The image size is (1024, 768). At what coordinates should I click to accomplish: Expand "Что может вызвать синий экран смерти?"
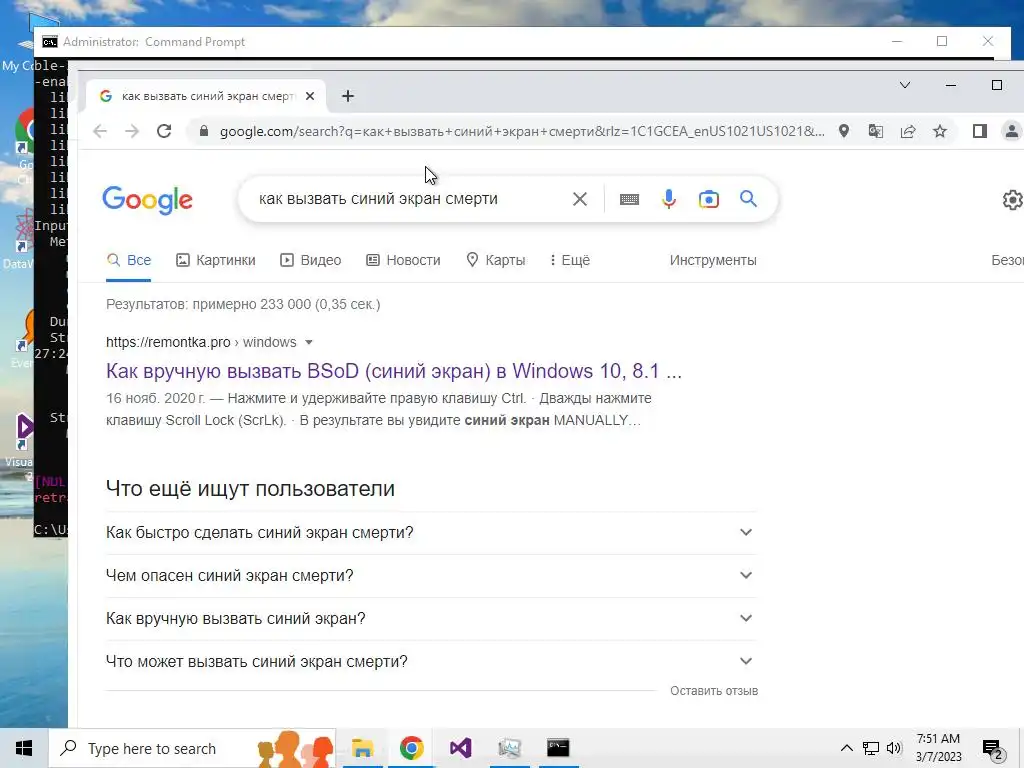431,662
